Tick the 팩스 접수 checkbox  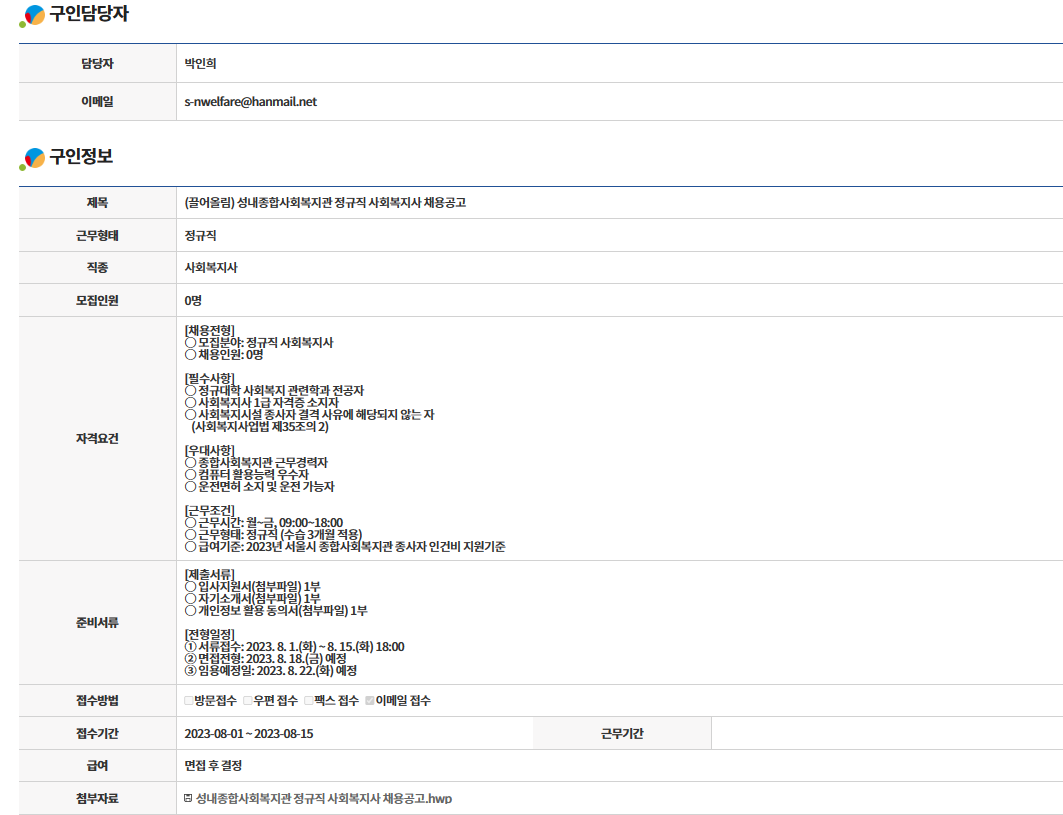click(309, 701)
